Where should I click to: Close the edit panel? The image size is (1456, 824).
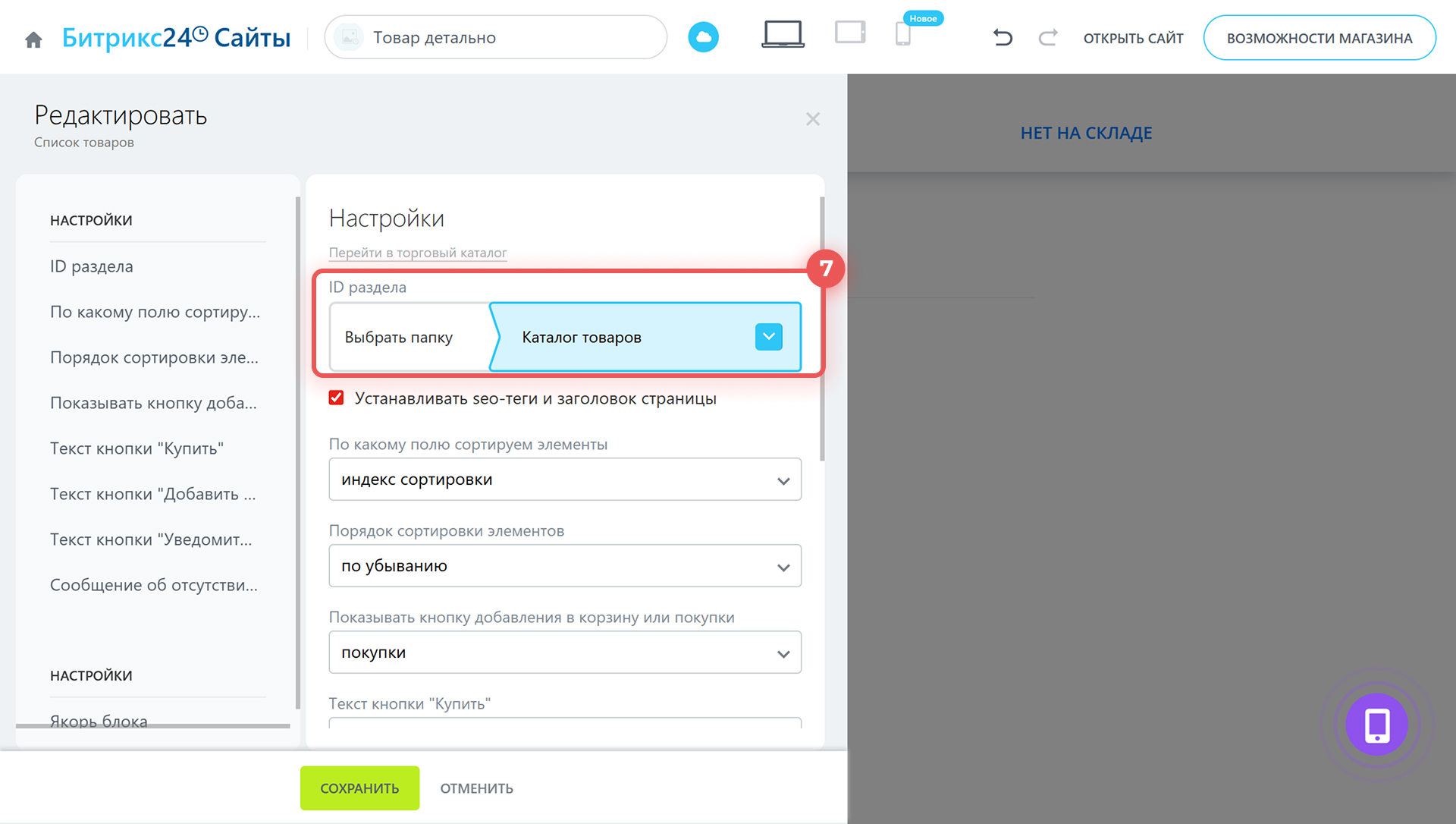(x=813, y=119)
